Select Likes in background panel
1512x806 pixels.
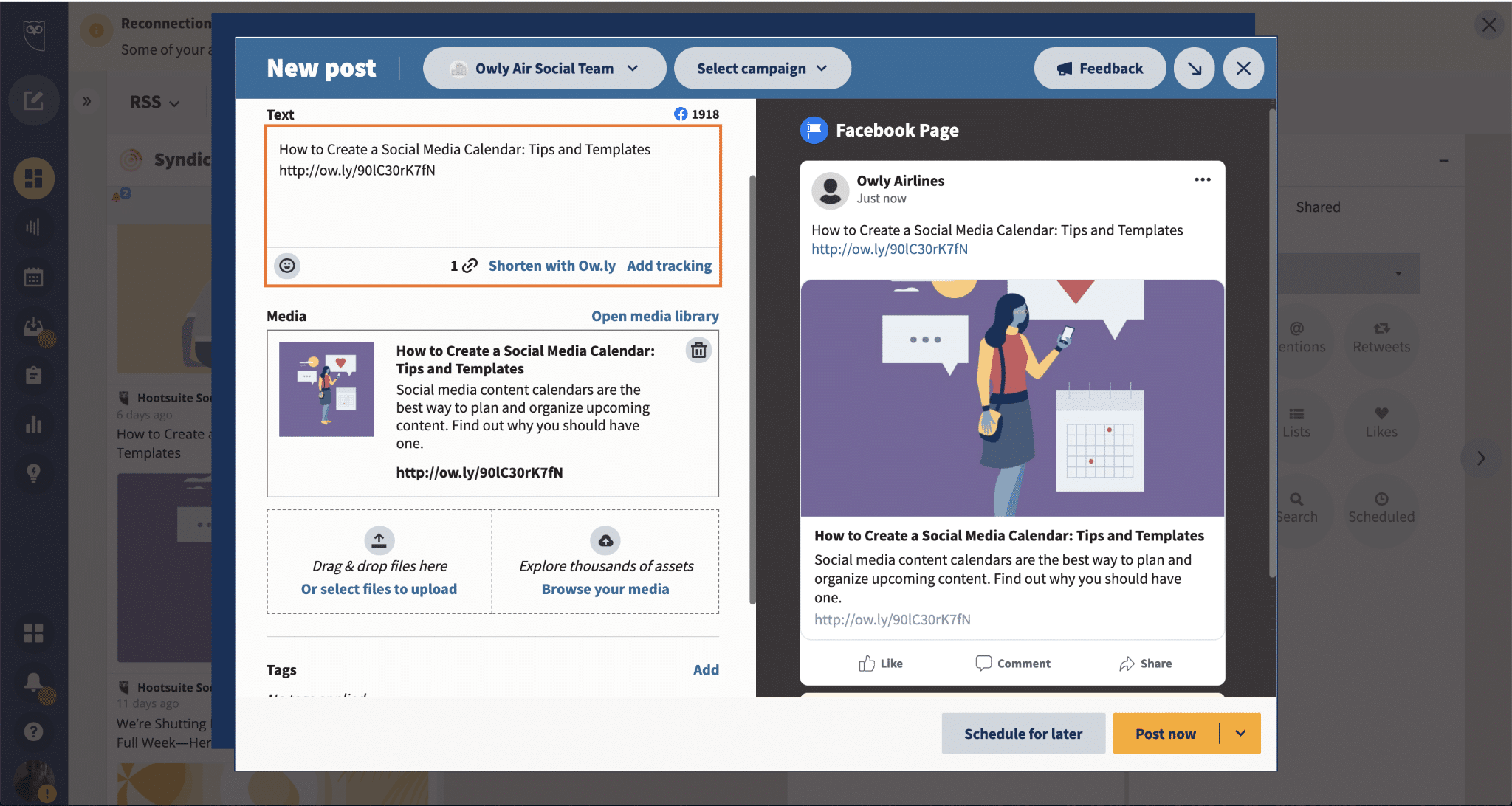click(x=1381, y=423)
